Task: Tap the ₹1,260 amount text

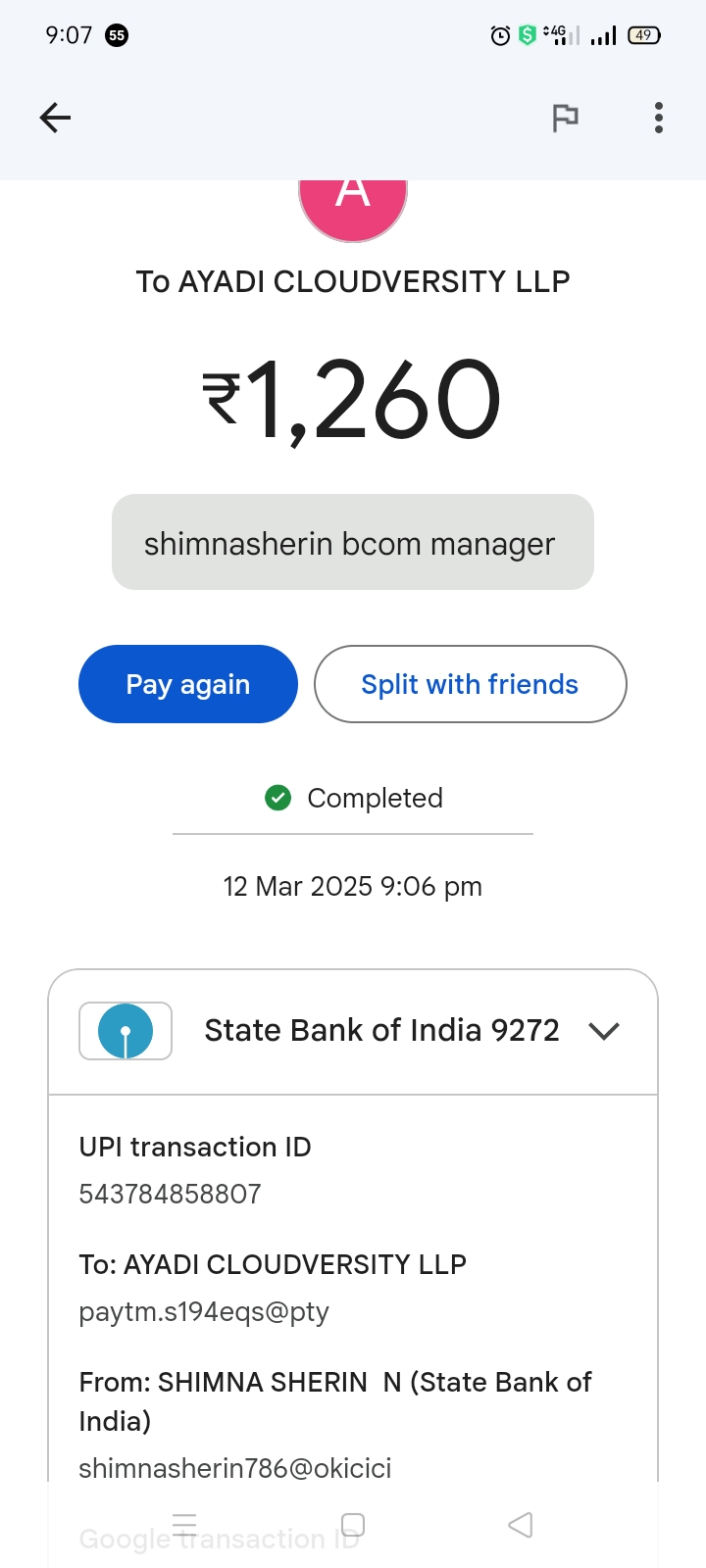Action: (x=353, y=400)
